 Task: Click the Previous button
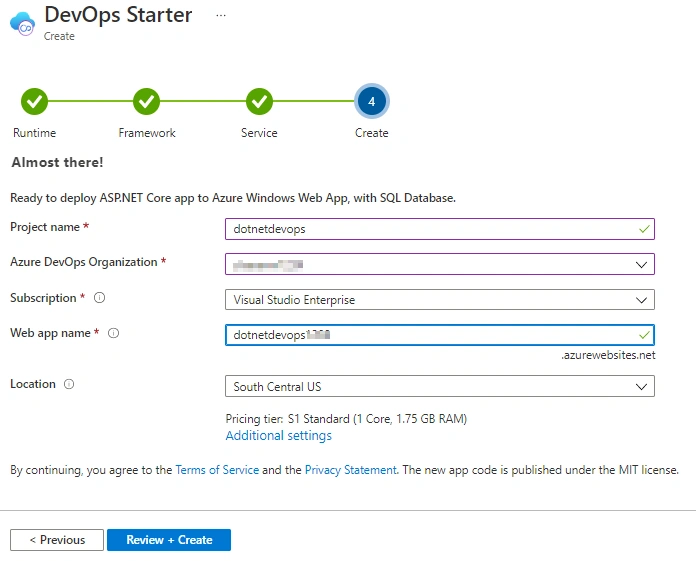tap(57, 540)
